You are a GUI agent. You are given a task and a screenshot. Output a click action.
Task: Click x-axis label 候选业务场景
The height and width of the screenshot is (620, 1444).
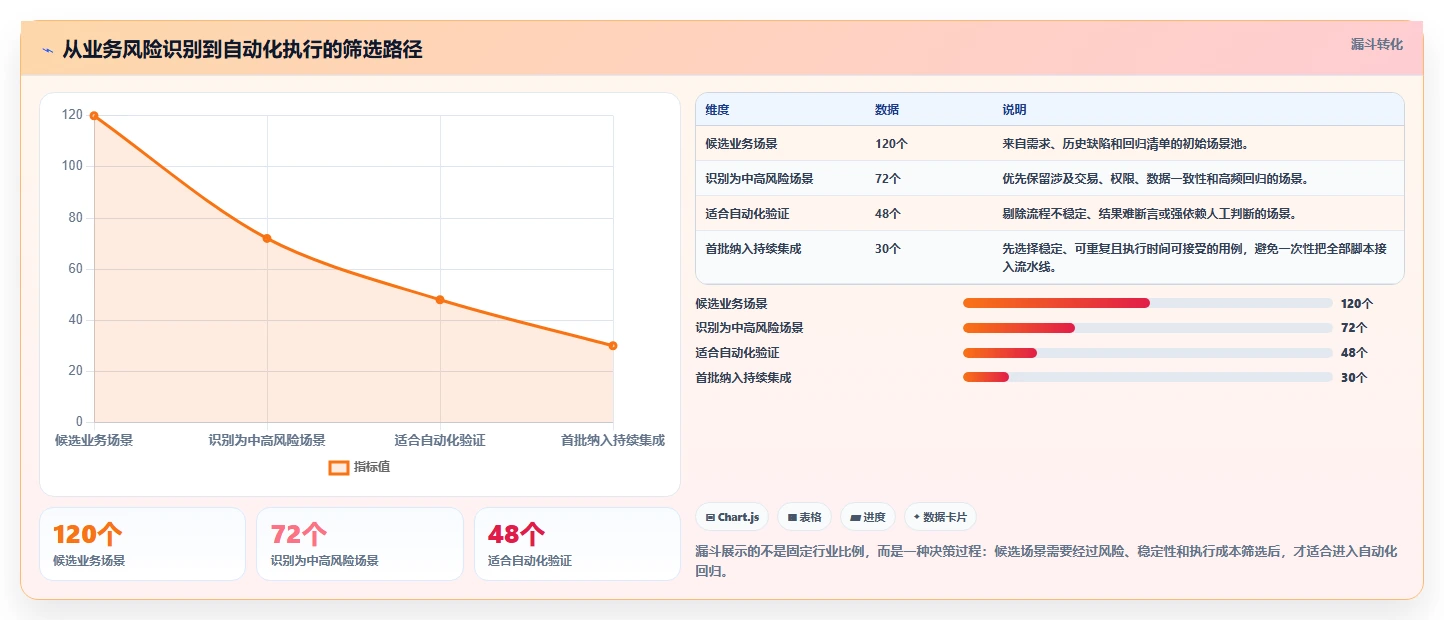click(x=94, y=440)
